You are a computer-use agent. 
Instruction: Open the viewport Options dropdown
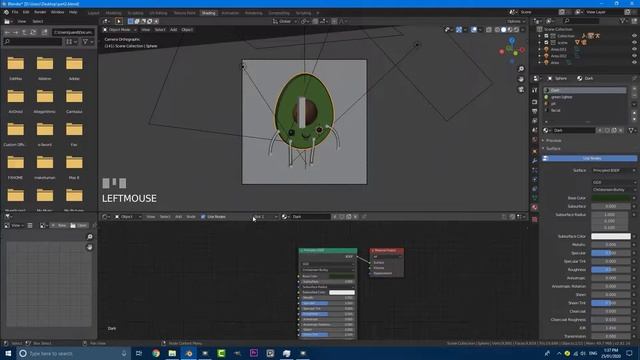pyautogui.click(x=516, y=21)
